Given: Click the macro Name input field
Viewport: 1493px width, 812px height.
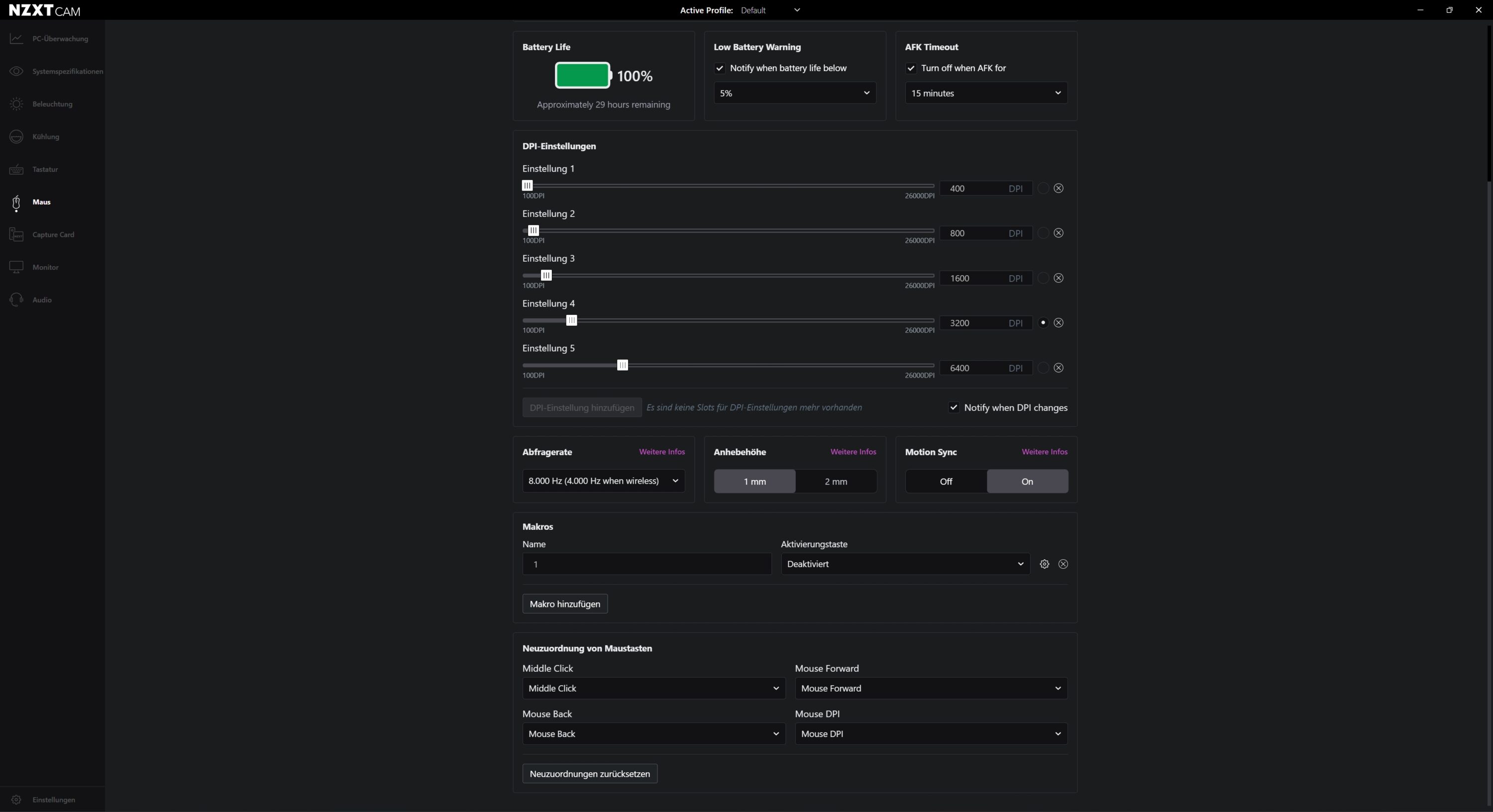Looking at the screenshot, I should click(x=646, y=564).
